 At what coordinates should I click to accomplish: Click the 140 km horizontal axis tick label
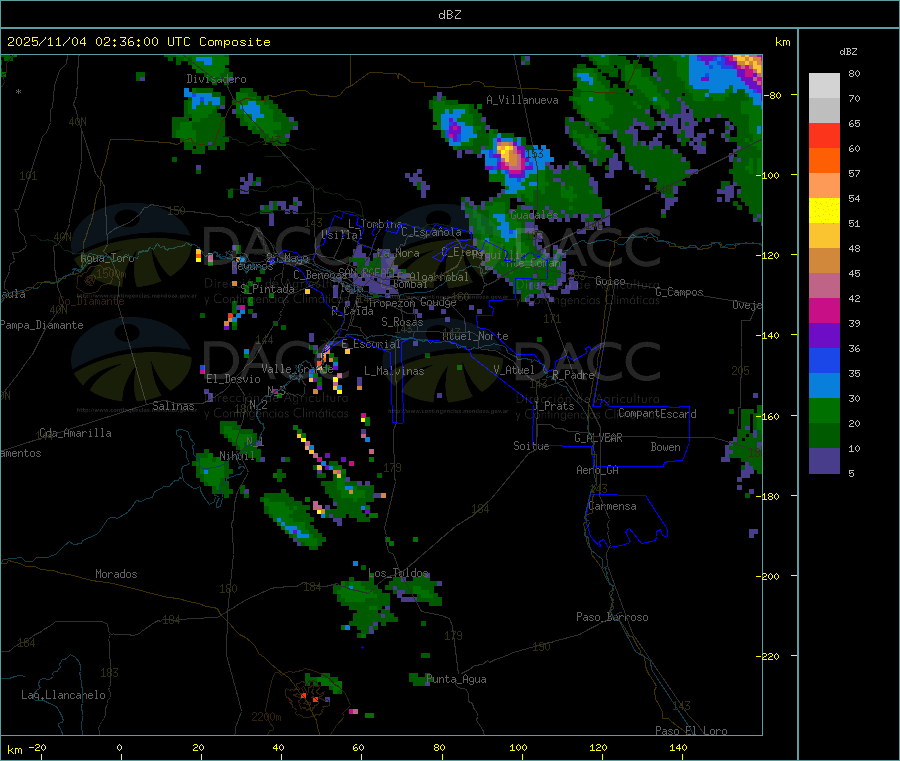pyautogui.click(x=678, y=747)
